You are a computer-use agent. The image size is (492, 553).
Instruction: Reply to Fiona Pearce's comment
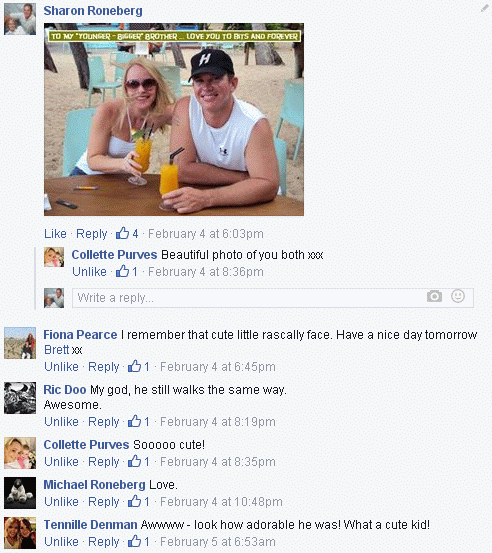coord(104,367)
